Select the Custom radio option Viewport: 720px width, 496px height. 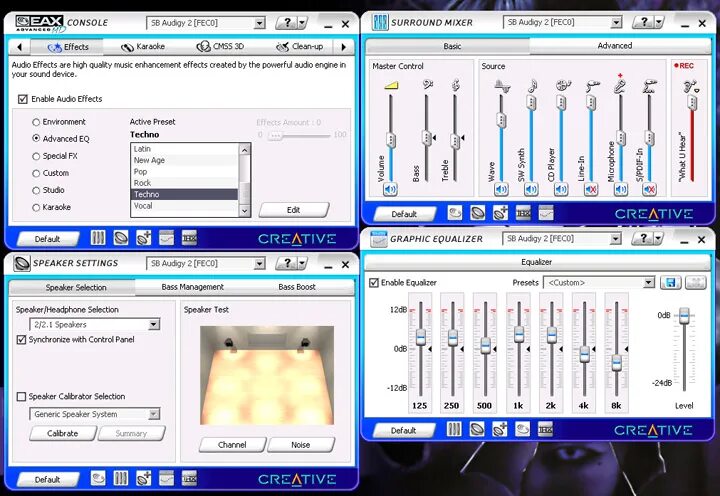coord(36,173)
